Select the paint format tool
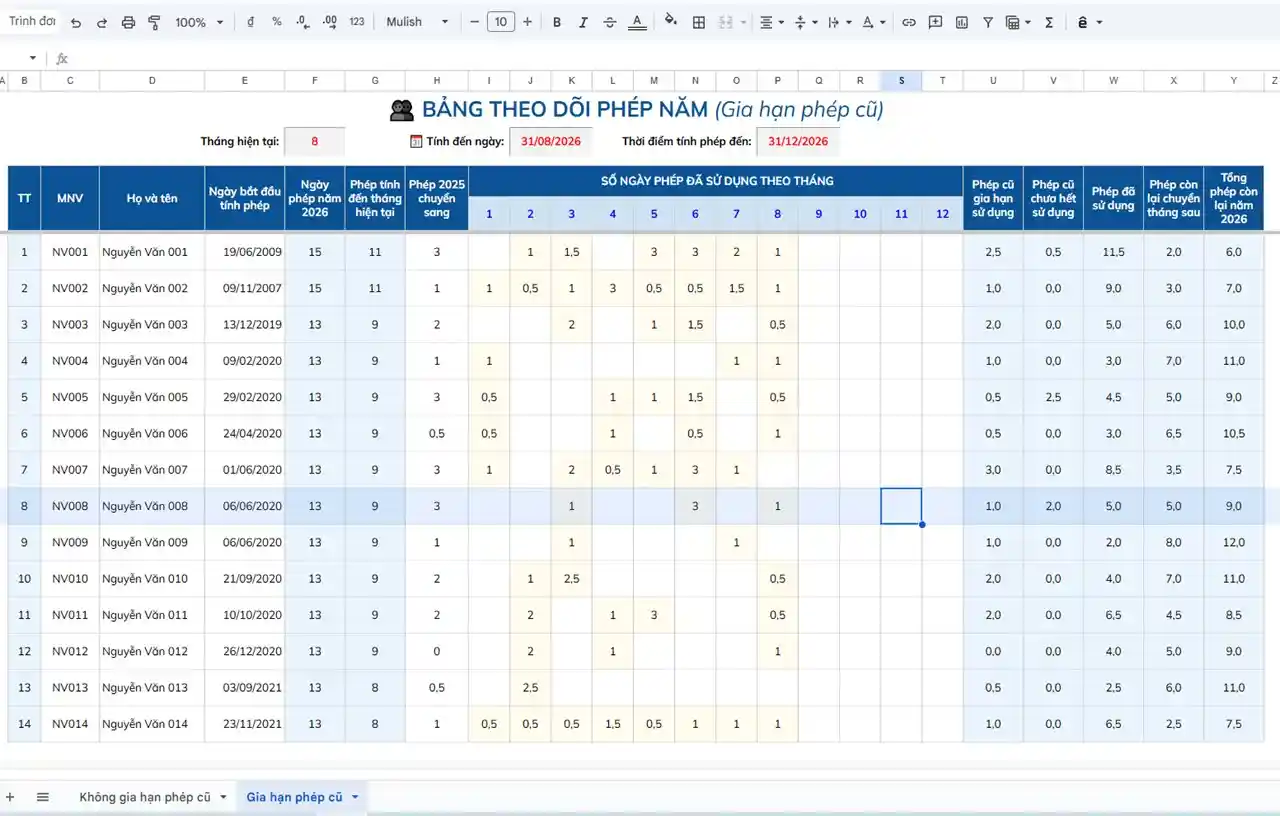1280x816 pixels. tap(154, 22)
